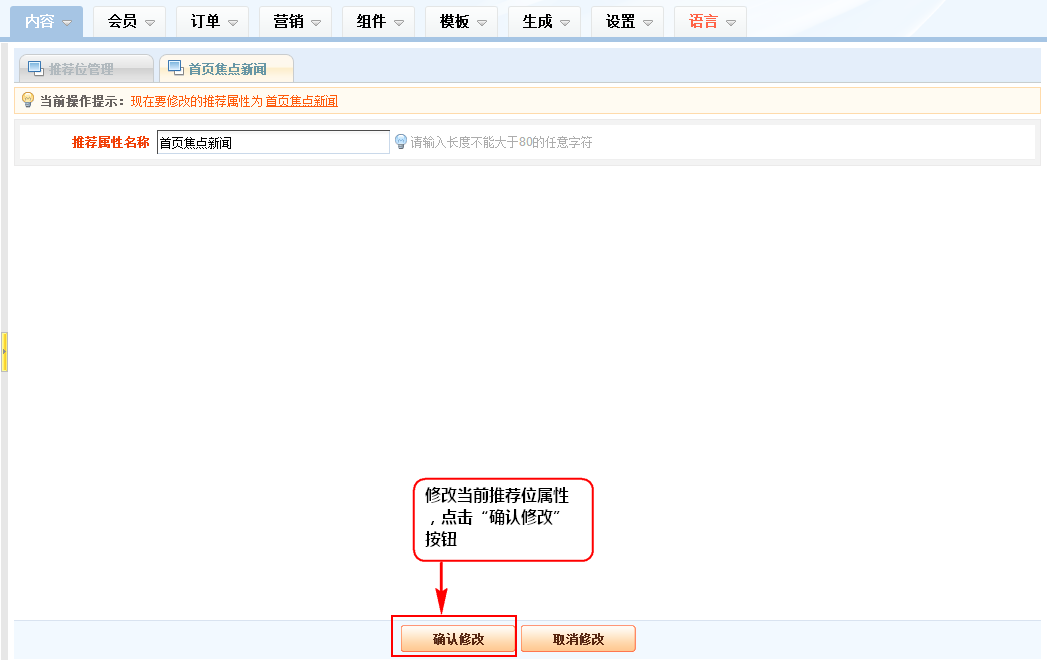
Task: Expand the 内容 menu dropdown arrow
Action: coord(67,22)
